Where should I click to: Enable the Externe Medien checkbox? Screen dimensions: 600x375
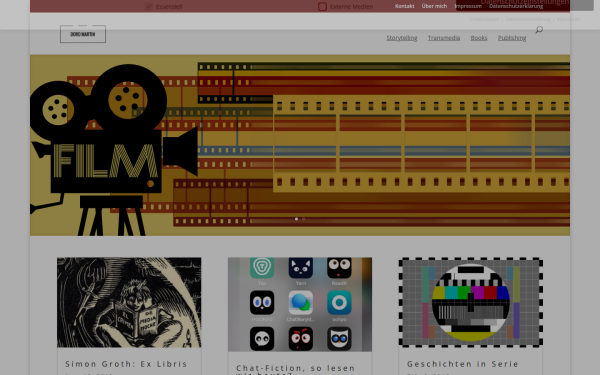322,7
